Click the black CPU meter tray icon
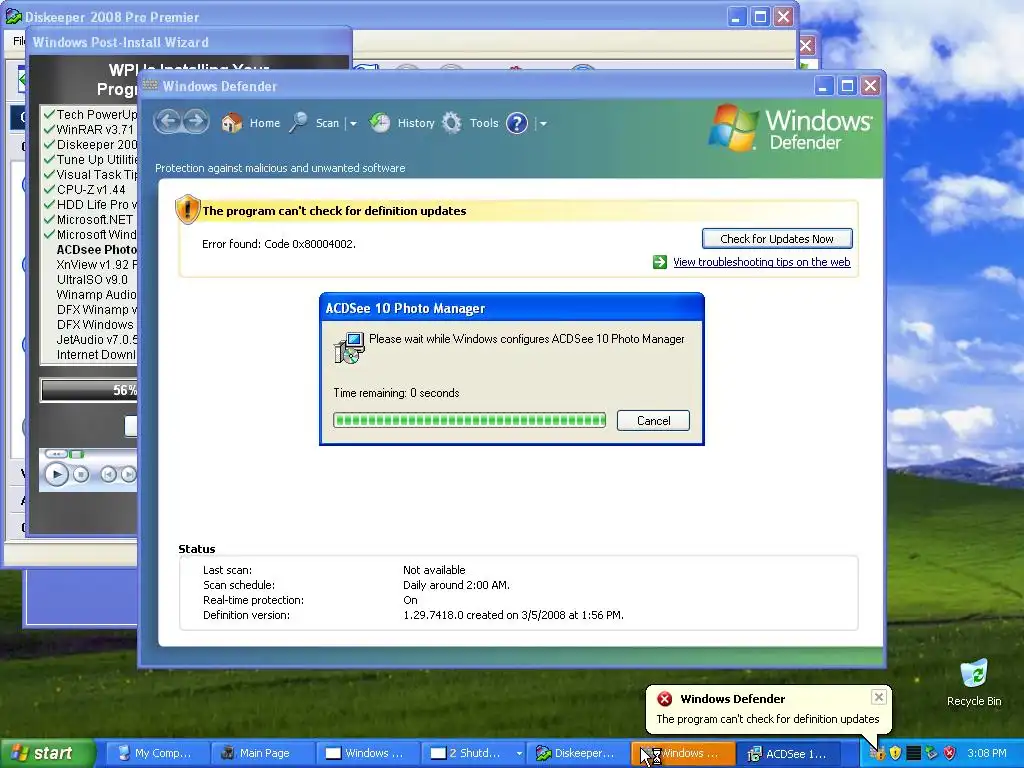The height and width of the screenshot is (768, 1024). tap(914, 753)
